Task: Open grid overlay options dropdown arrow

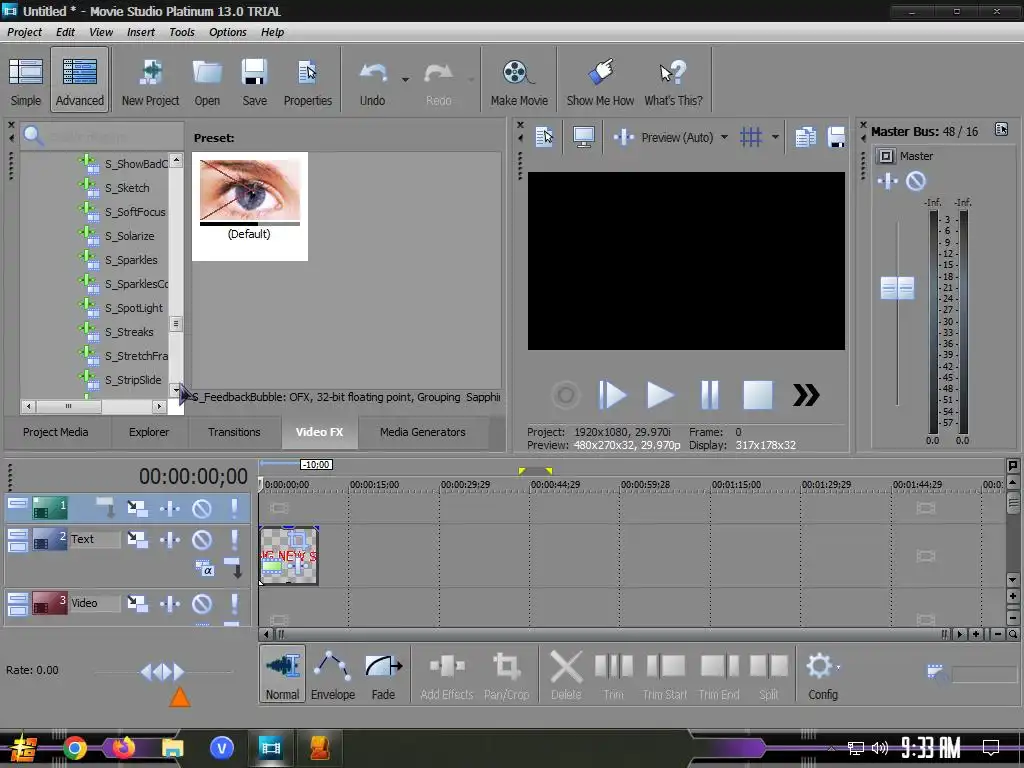Action: (x=775, y=137)
